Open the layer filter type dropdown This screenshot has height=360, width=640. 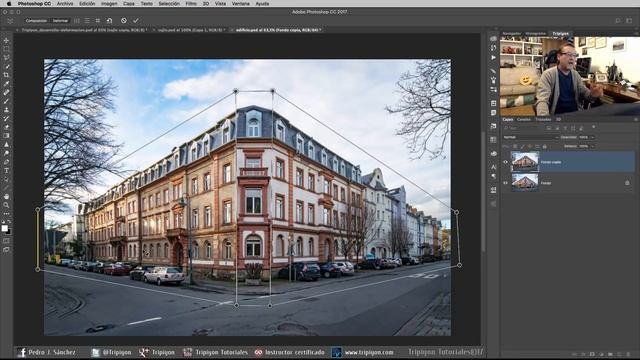coord(523,128)
